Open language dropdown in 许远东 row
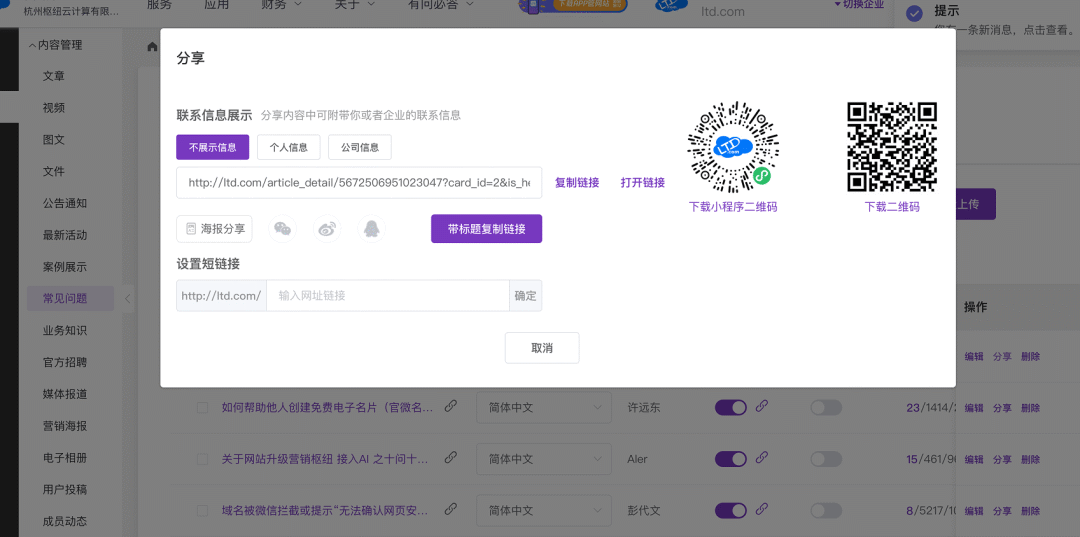The image size is (1080, 537). tap(543, 408)
